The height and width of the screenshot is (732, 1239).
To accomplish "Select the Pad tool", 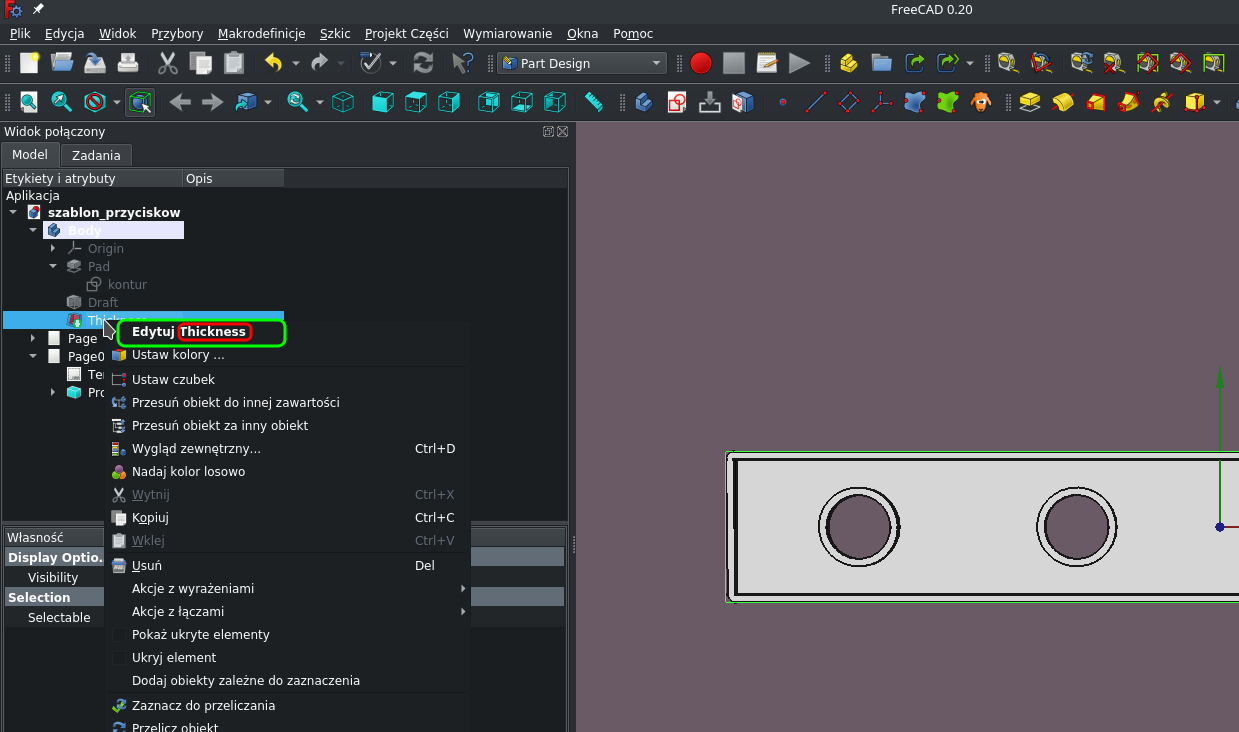I will 1029,101.
